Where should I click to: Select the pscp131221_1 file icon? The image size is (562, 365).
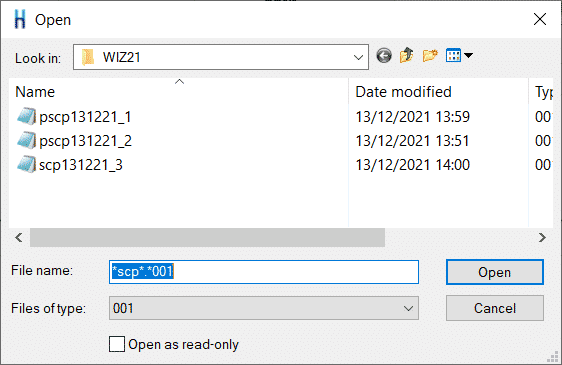(x=27, y=117)
